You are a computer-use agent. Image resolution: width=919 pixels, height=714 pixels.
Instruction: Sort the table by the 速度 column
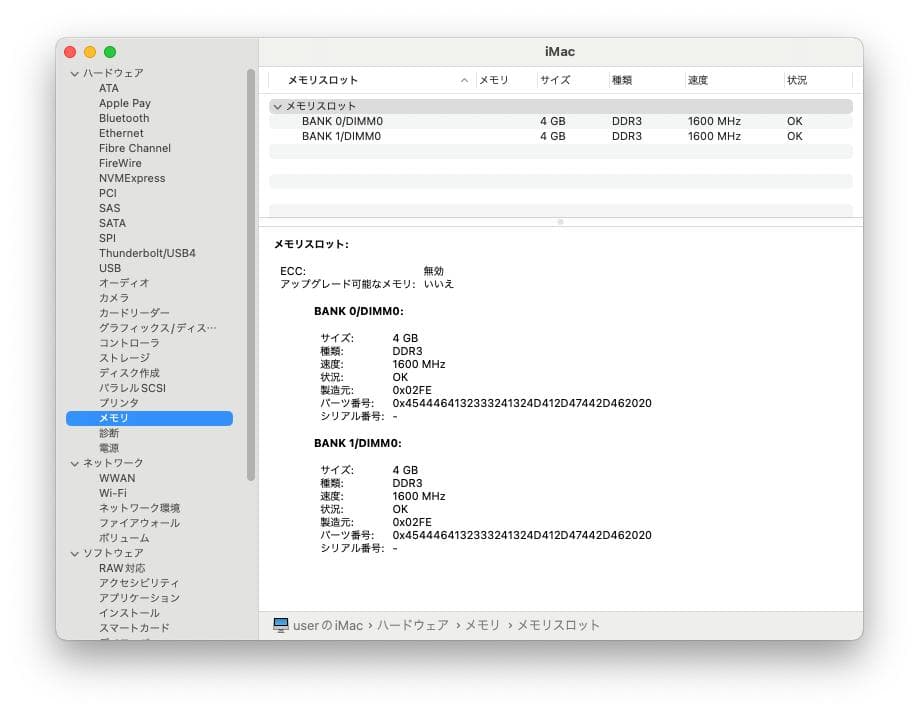[697, 80]
